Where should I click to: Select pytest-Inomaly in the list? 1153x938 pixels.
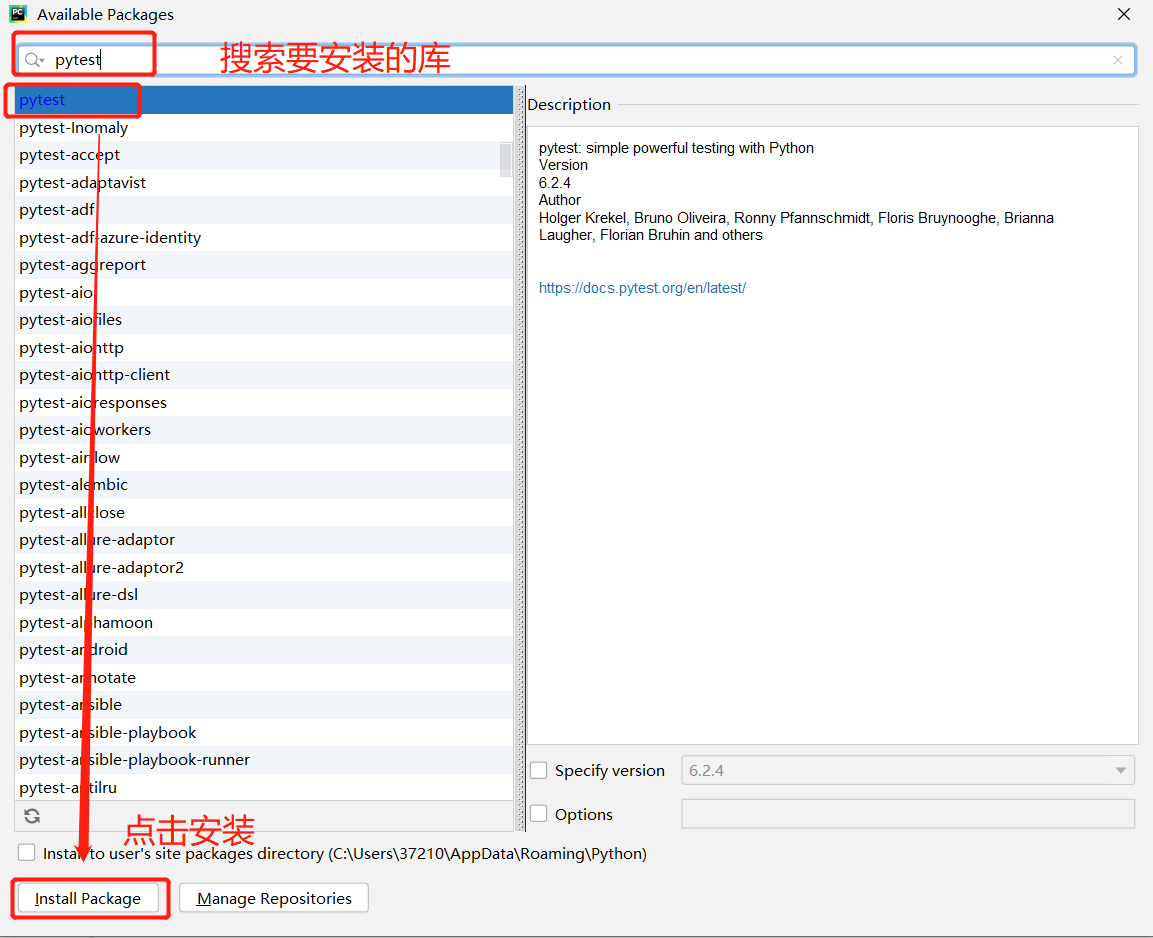coord(263,128)
